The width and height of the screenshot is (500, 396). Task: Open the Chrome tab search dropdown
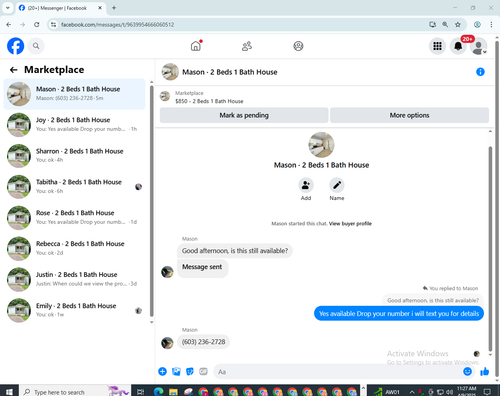[7, 8]
